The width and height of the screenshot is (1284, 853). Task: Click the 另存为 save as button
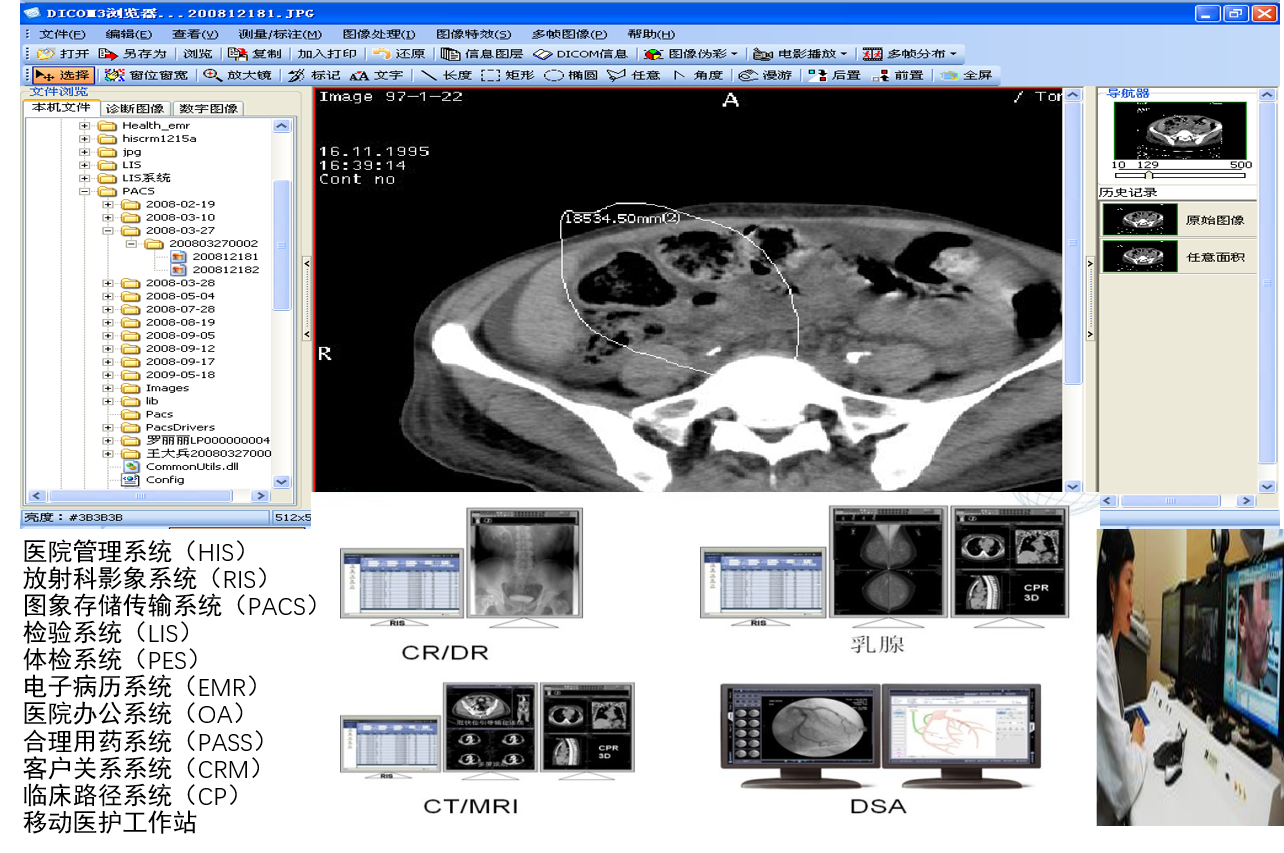tap(134, 54)
